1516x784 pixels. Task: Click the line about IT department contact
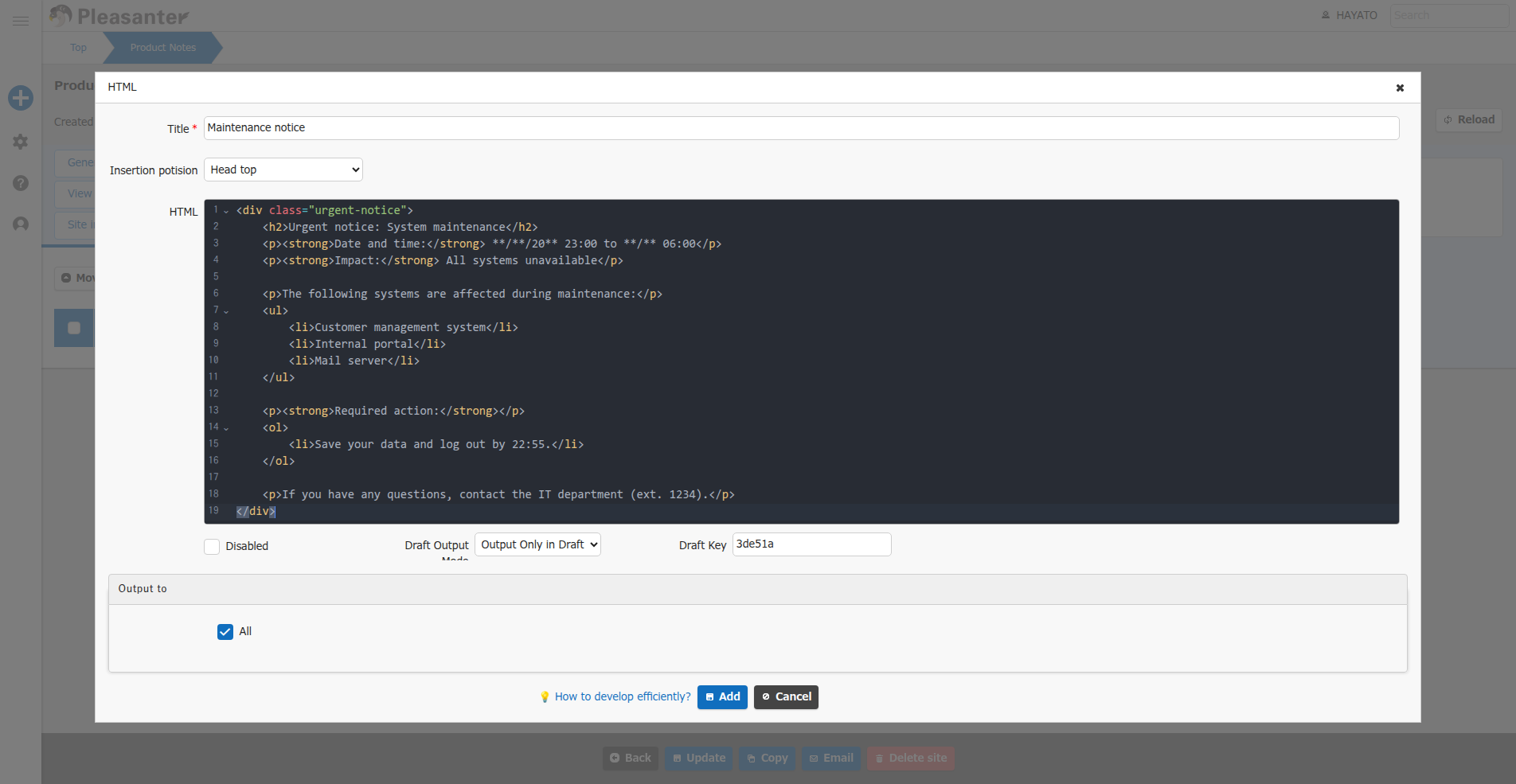tap(498, 495)
